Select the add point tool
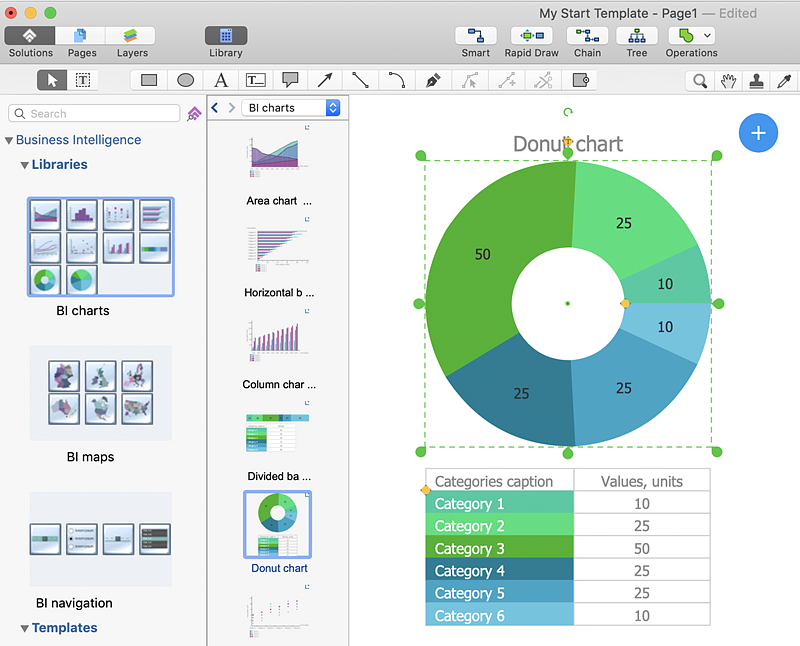800x646 pixels. (x=507, y=80)
